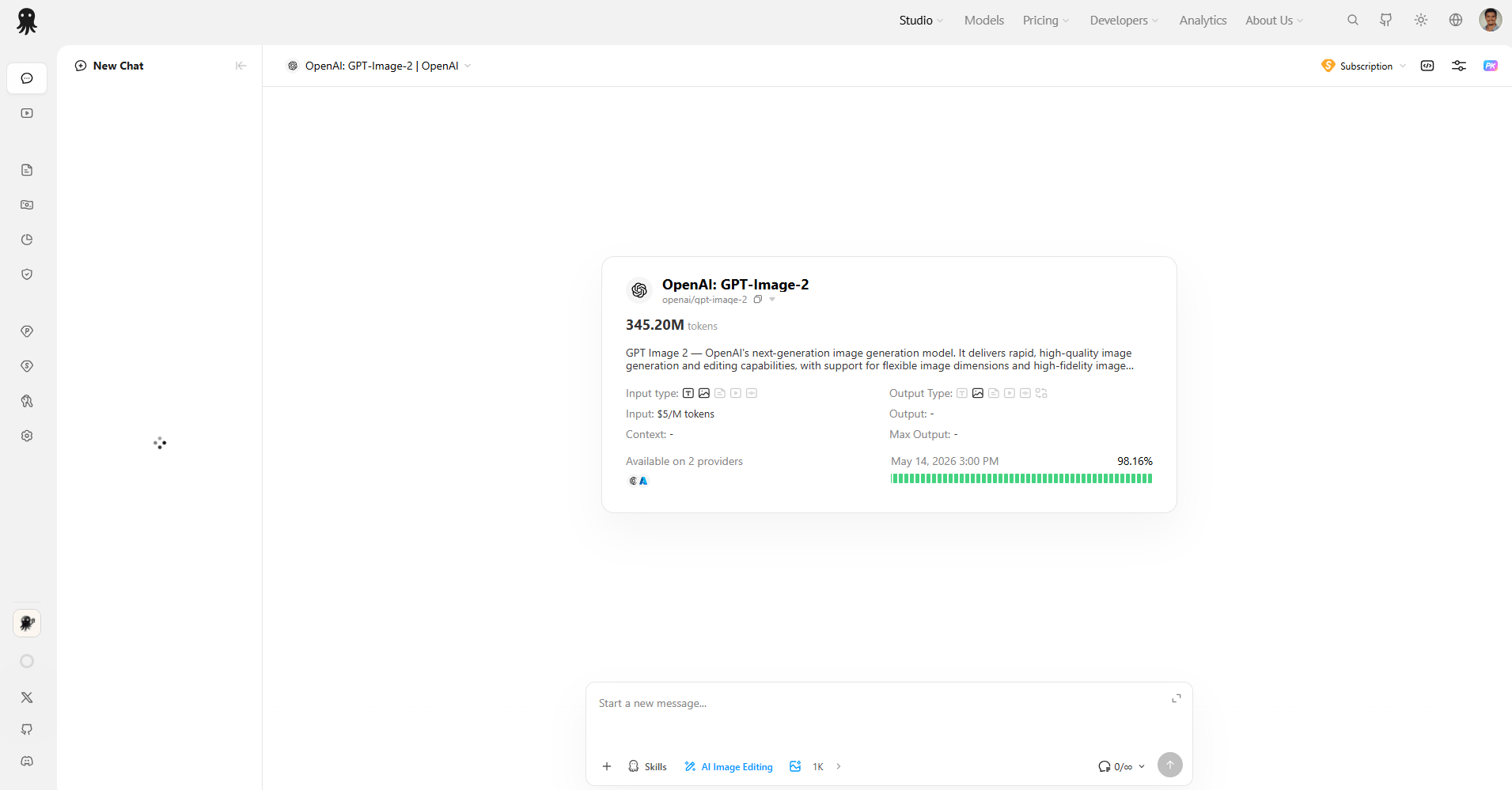Click the green uptime status bar
Image resolution: width=1512 pixels, height=790 pixels.
pos(1021,478)
